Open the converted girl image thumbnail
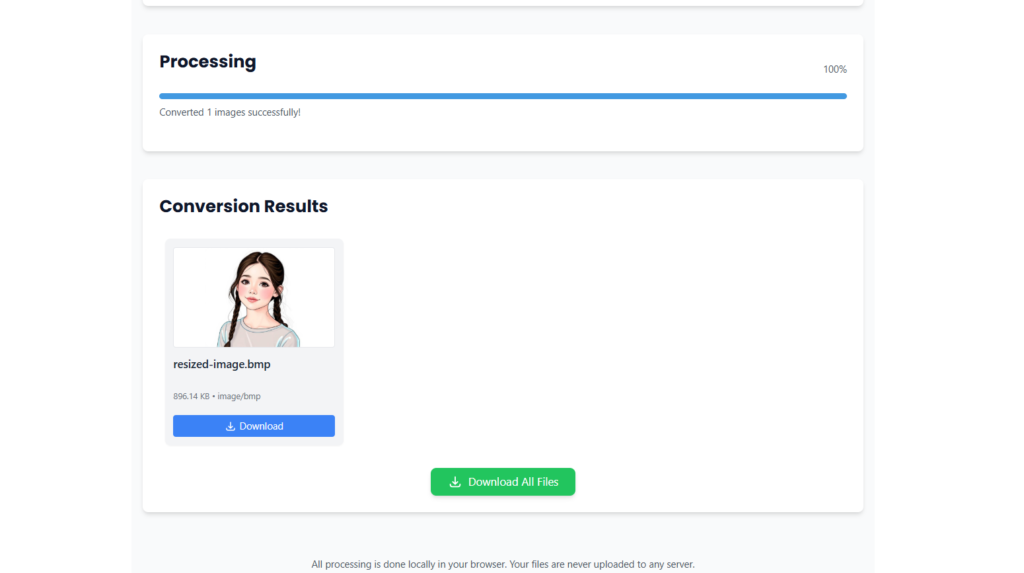 click(x=253, y=297)
